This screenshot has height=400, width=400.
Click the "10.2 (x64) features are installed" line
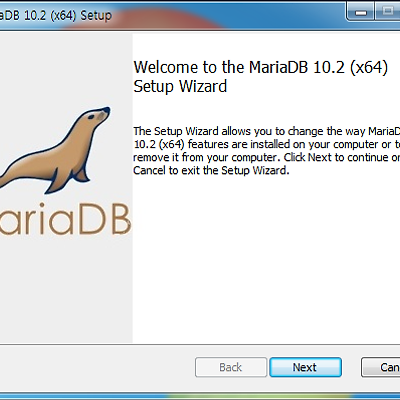pyautogui.click(x=267, y=144)
